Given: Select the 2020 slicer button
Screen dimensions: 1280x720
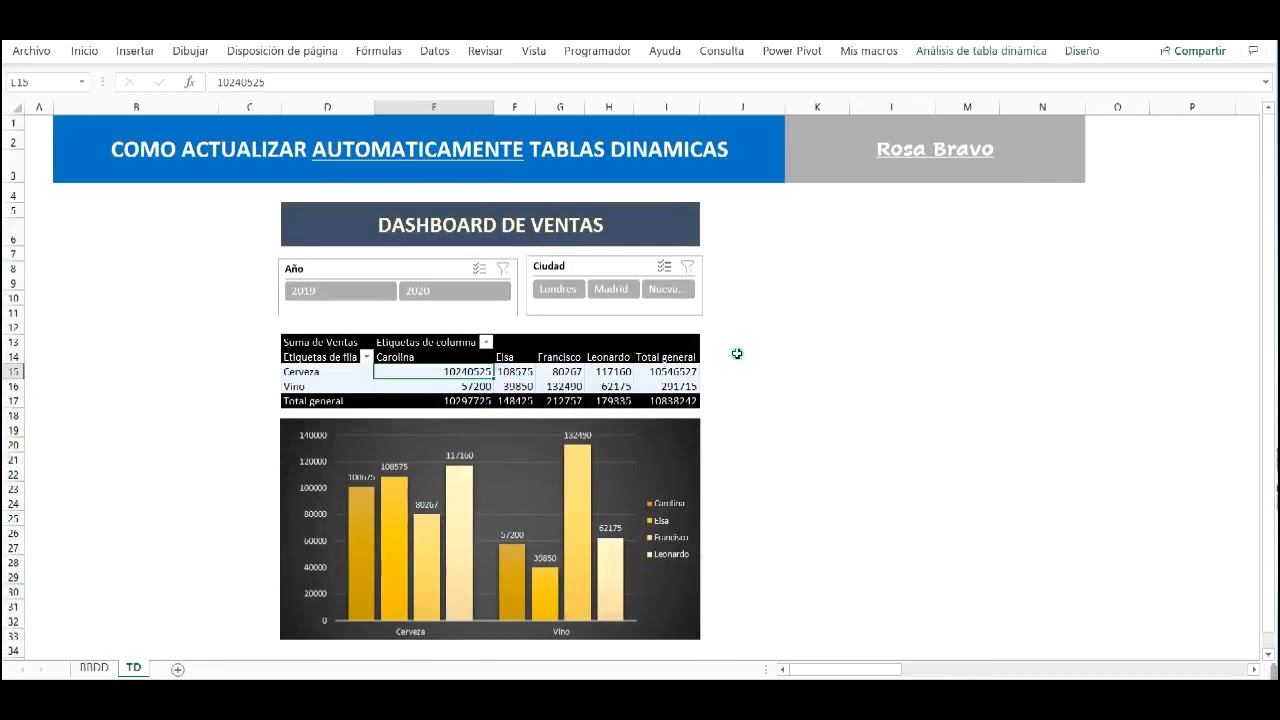Looking at the screenshot, I should click(455, 291).
